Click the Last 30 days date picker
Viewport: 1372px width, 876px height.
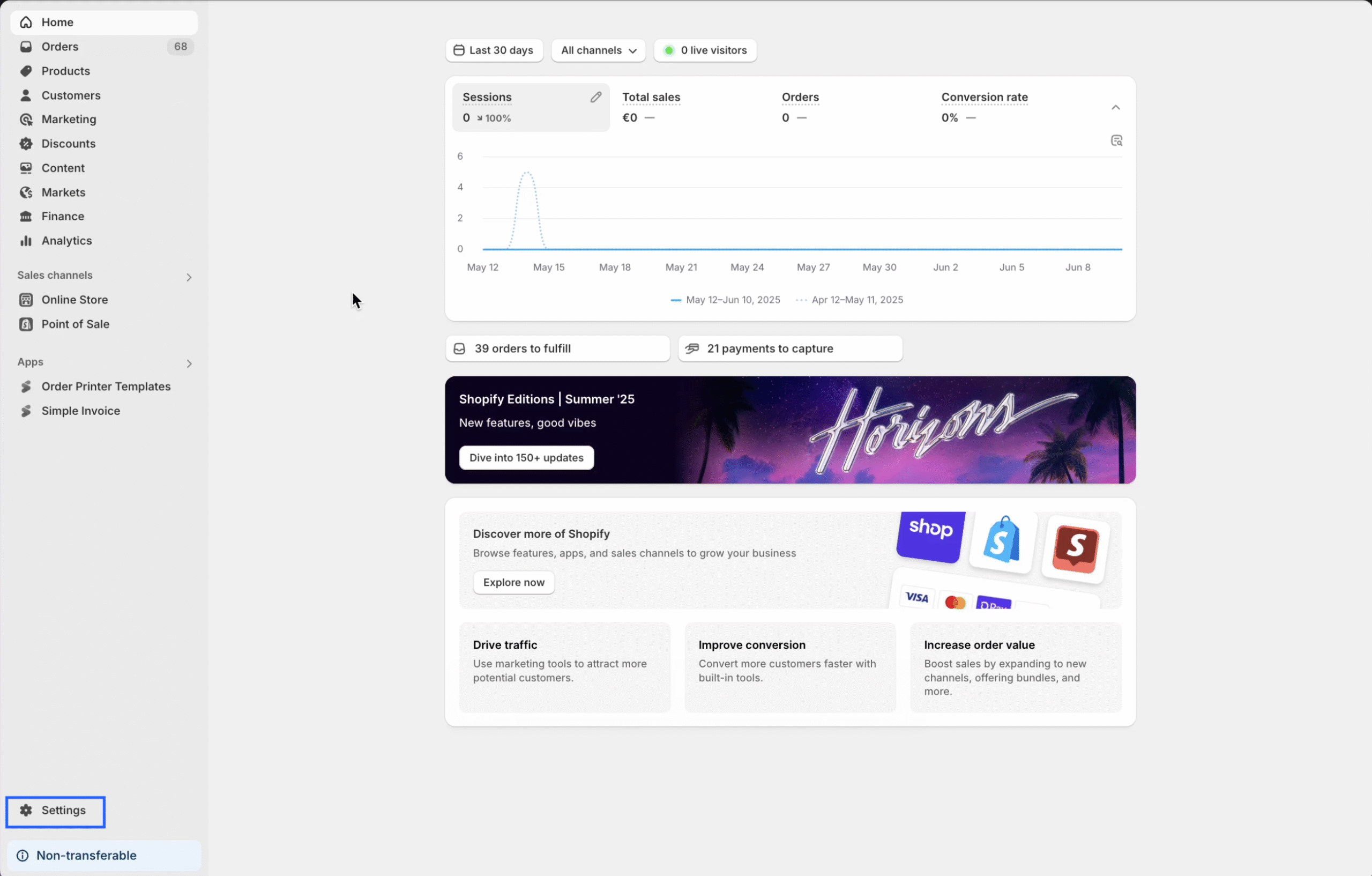494,51
